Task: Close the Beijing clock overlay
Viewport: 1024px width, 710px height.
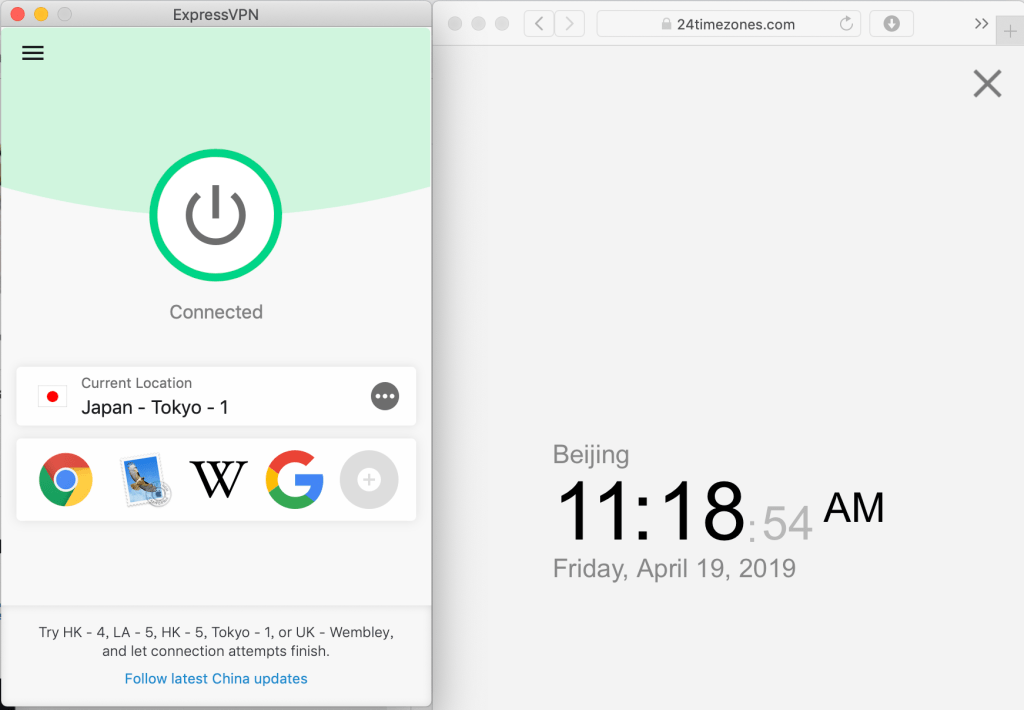Action: [x=987, y=84]
